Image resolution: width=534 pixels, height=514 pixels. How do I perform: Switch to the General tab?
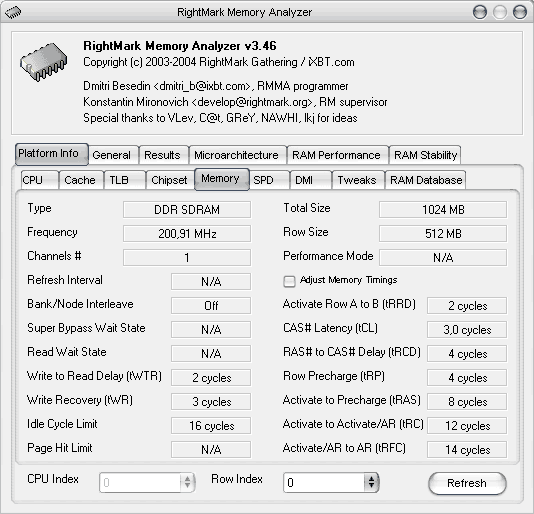112,155
